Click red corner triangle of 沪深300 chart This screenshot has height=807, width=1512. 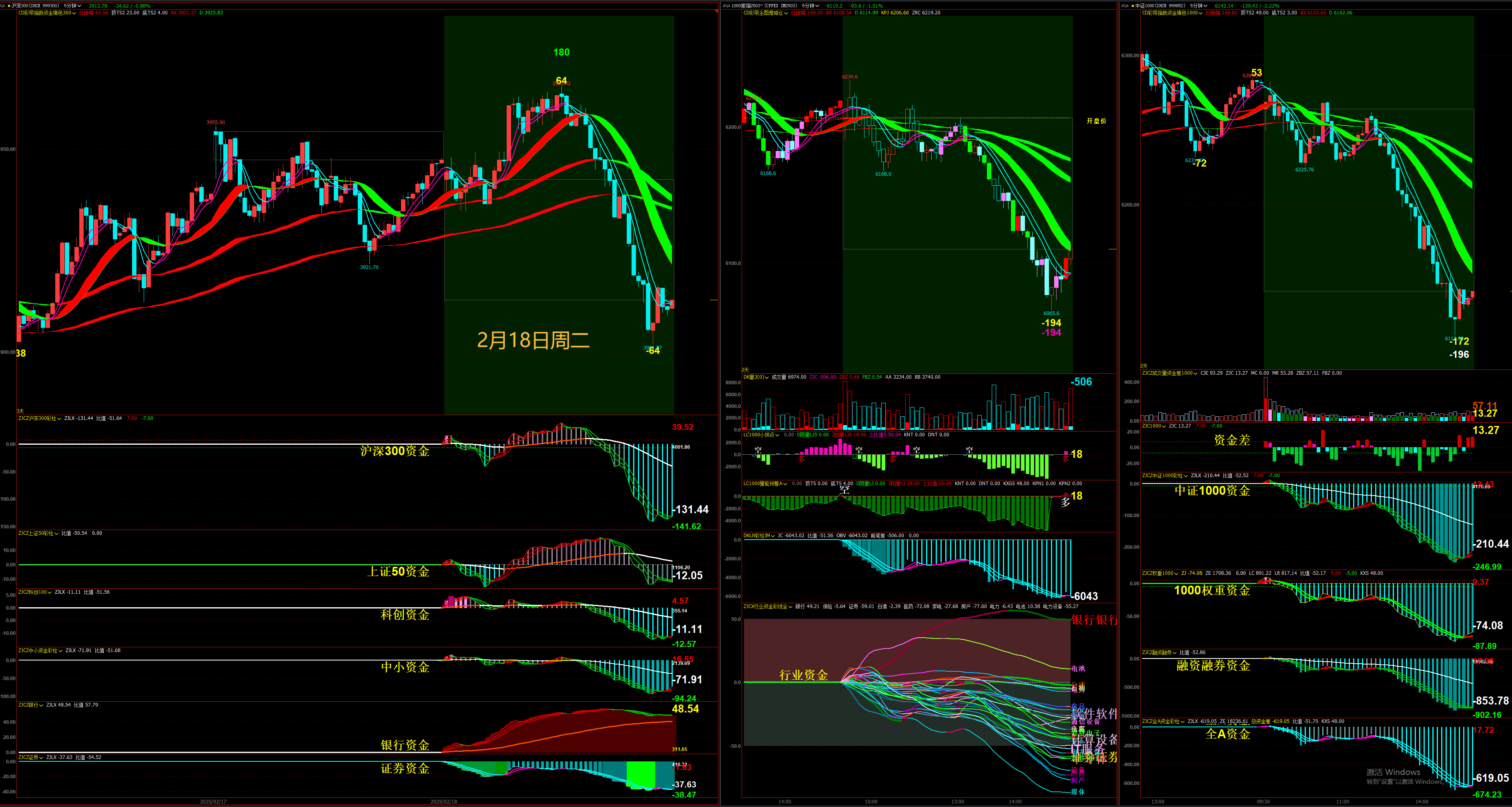[717, 10]
